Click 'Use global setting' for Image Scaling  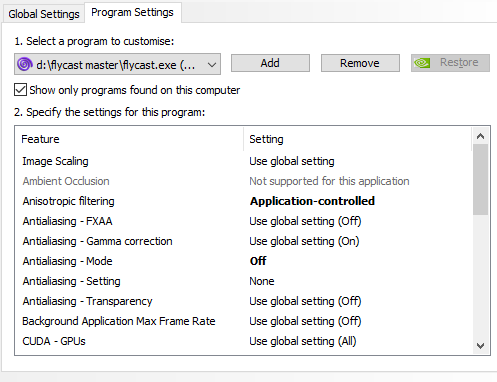point(292,161)
